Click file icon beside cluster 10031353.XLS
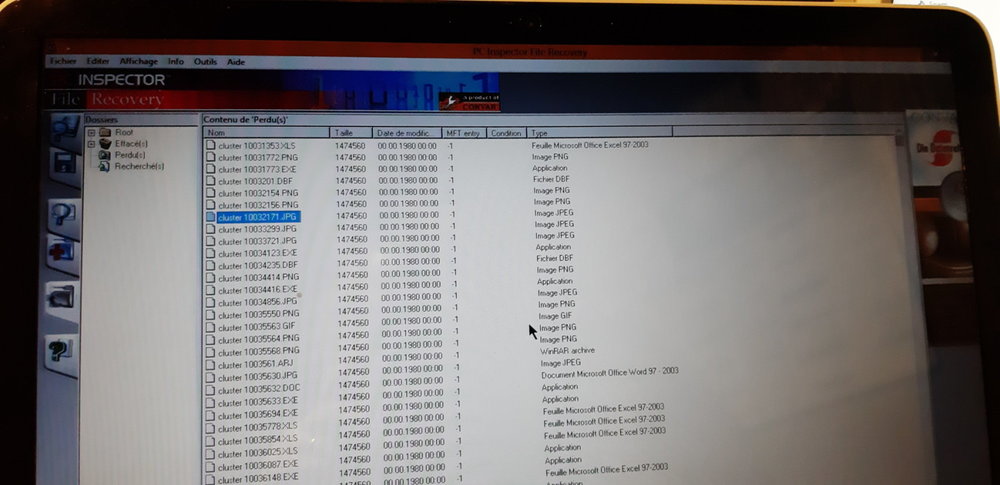The width and height of the screenshot is (1000, 485). tap(210, 145)
